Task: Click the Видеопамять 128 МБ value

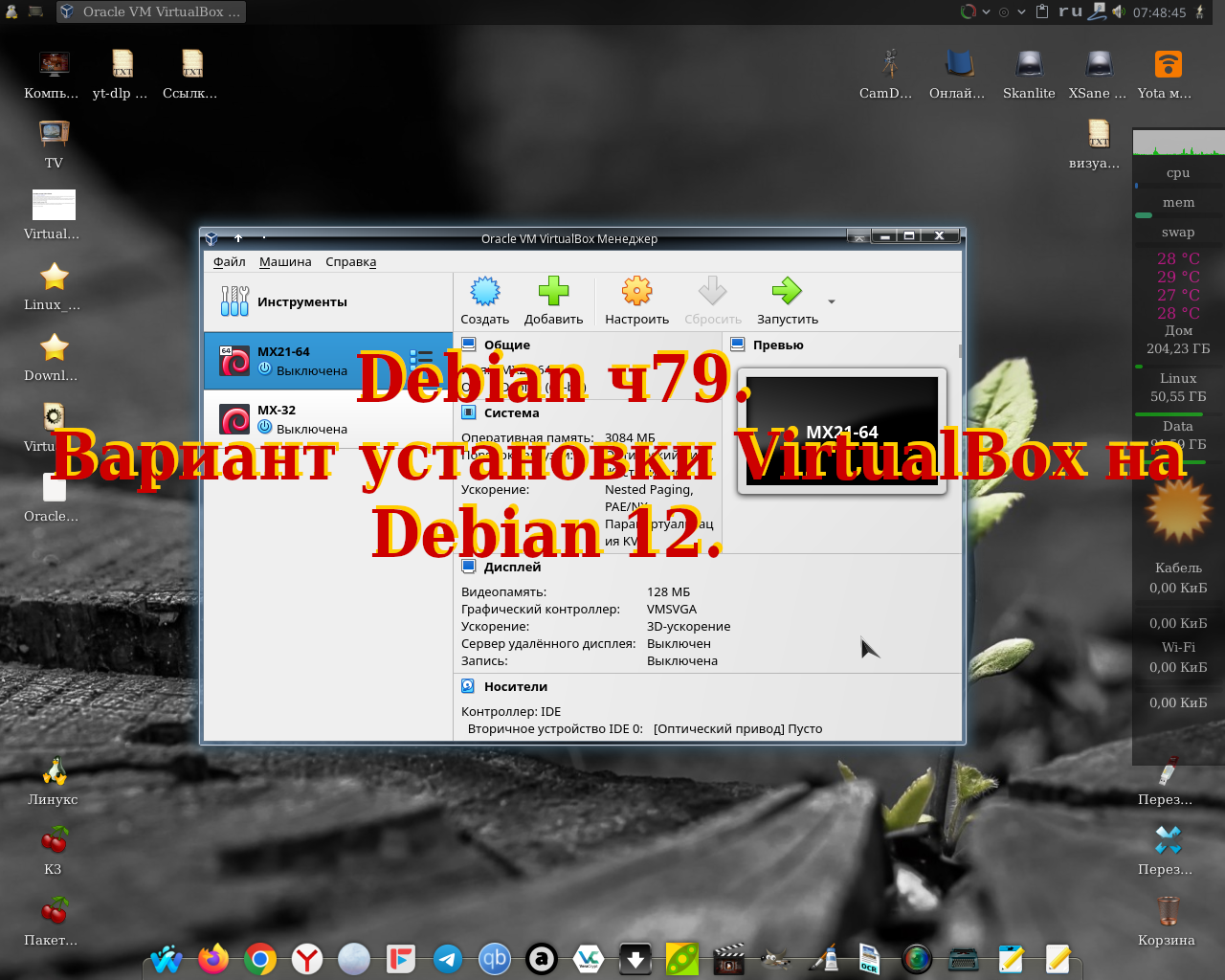Action: pyautogui.click(x=668, y=591)
